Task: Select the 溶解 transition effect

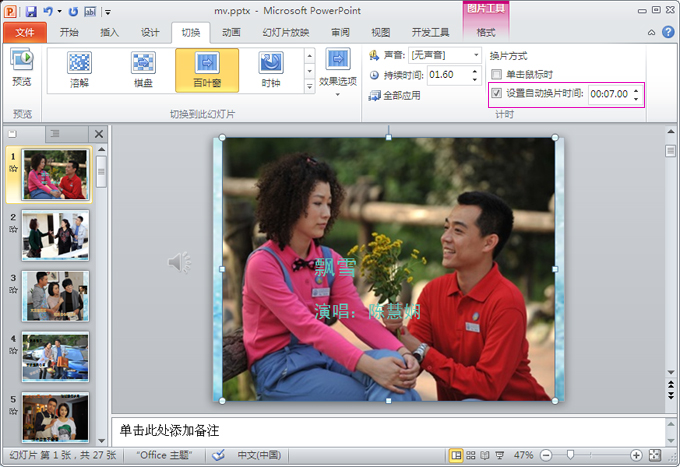Action: 79,70
